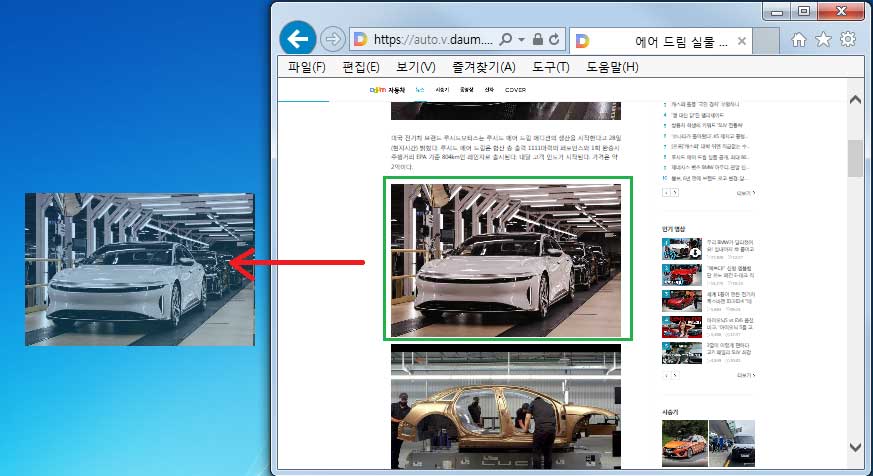
Task: Open the 도구(T) menu
Action: point(551,67)
